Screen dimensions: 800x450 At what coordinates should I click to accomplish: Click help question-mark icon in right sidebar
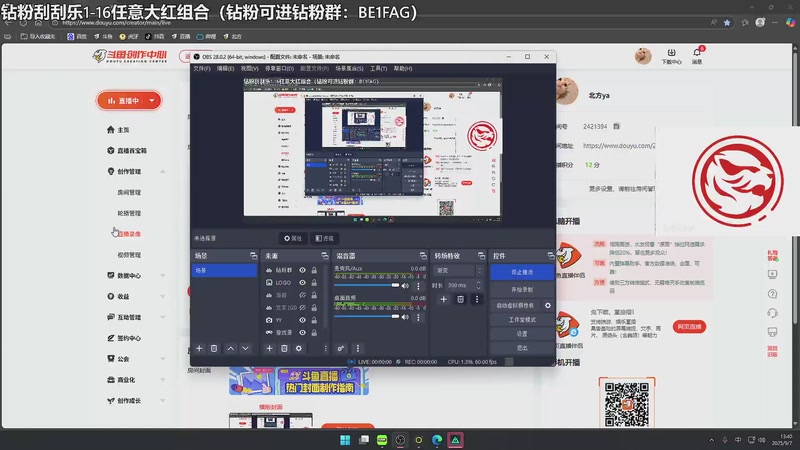(x=772, y=294)
